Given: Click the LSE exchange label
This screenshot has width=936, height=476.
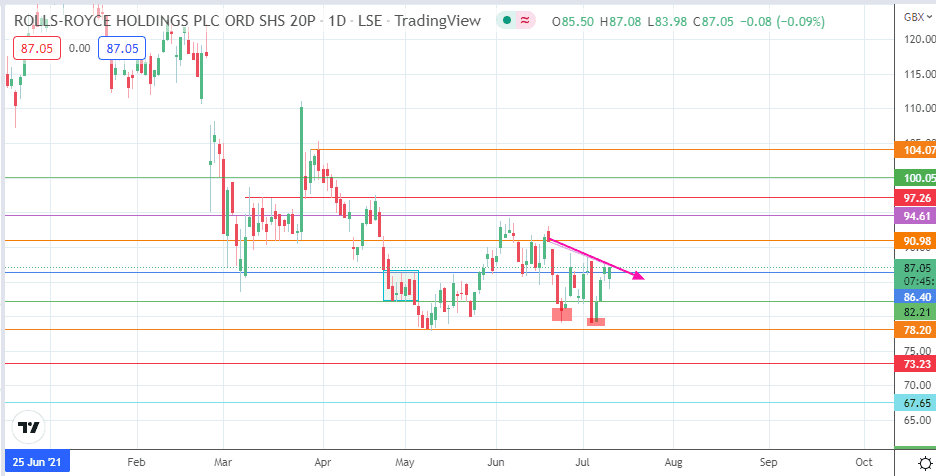Looking at the screenshot, I should pos(370,21).
